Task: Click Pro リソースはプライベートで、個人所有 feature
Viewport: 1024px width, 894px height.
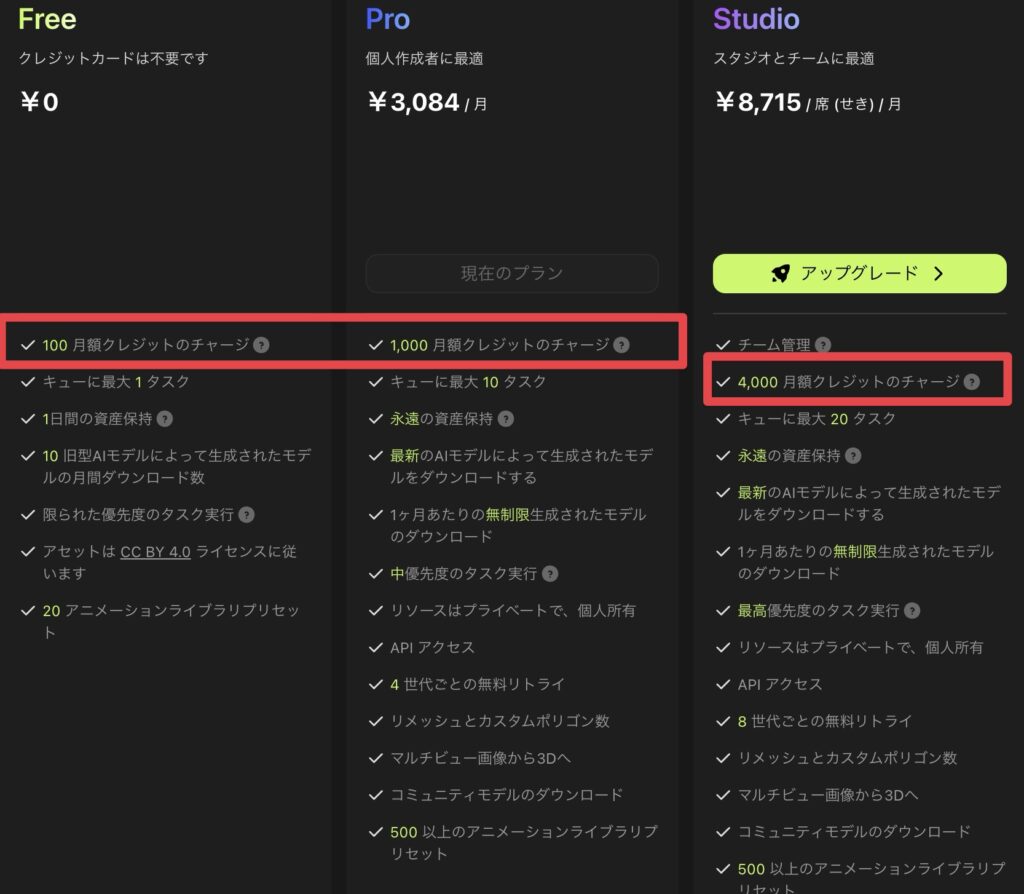Action: tap(513, 611)
